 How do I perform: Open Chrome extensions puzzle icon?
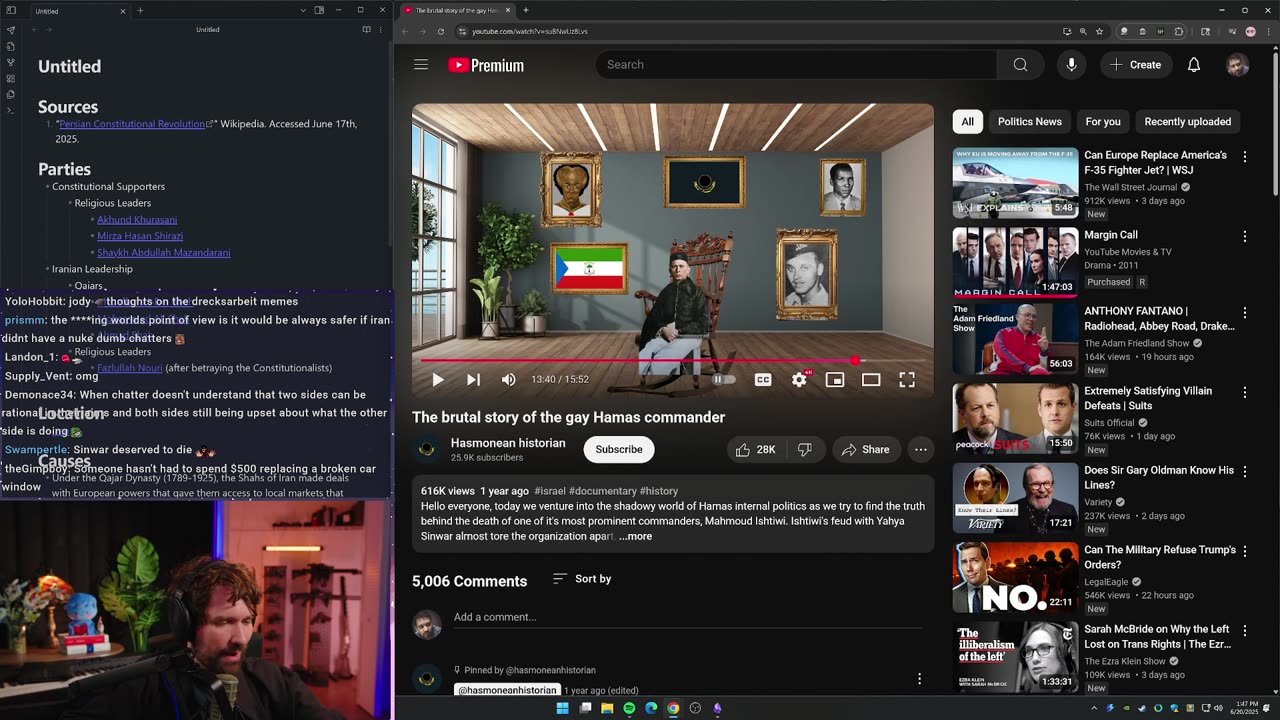pyautogui.click(x=1179, y=31)
